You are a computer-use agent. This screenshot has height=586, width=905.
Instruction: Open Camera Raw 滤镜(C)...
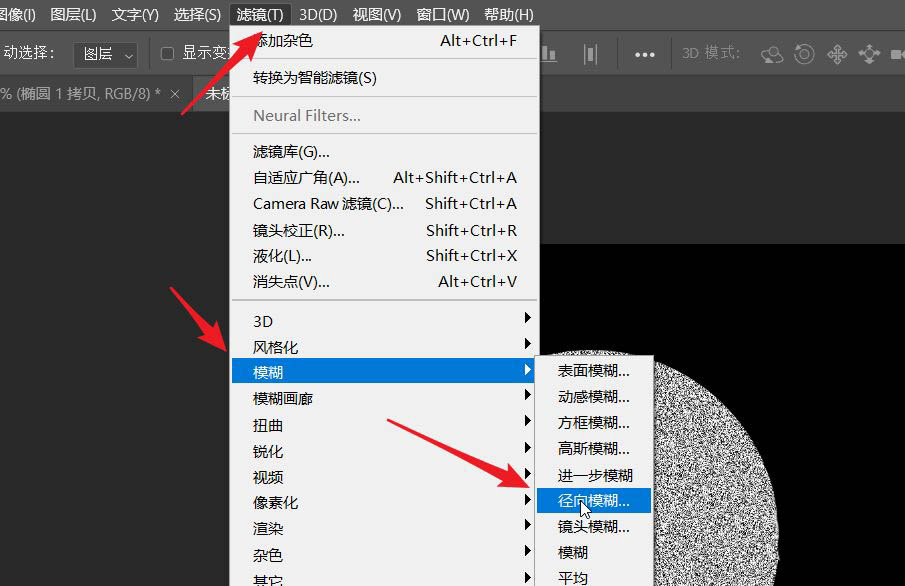click(x=385, y=204)
